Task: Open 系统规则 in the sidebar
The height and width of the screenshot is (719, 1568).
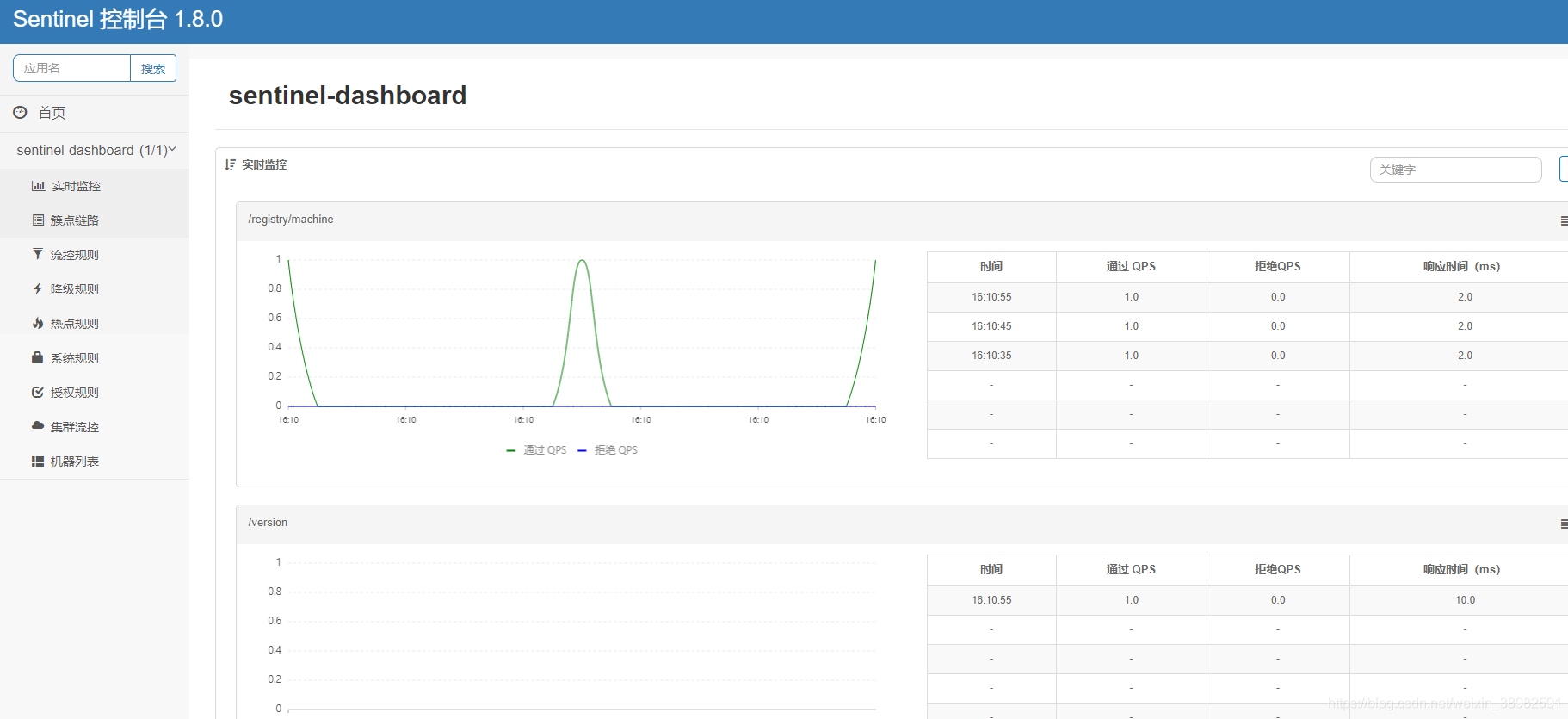Action: point(74,358)
